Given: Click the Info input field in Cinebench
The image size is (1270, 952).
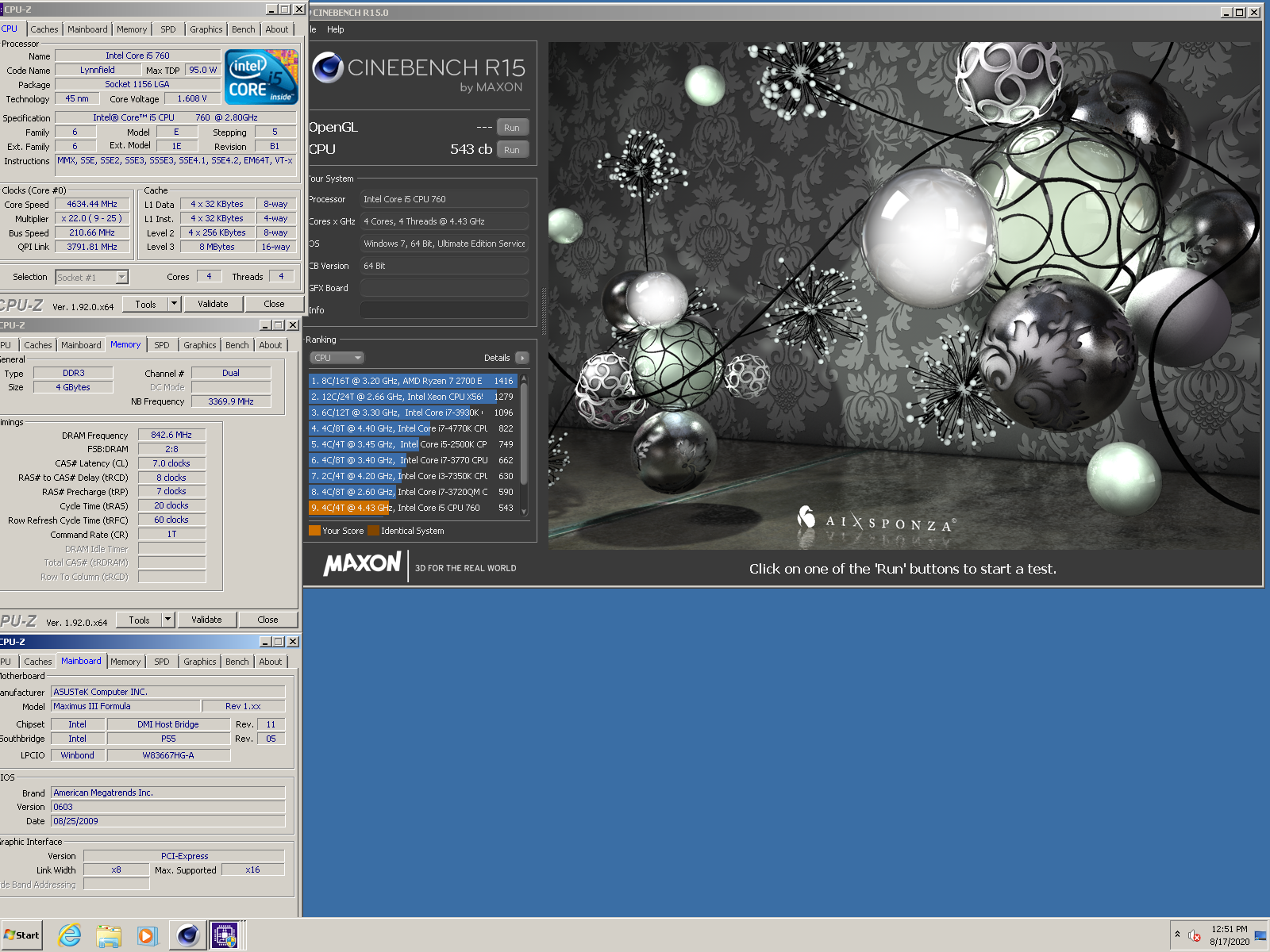Looking at the screenshot, I should coord(444,310).
